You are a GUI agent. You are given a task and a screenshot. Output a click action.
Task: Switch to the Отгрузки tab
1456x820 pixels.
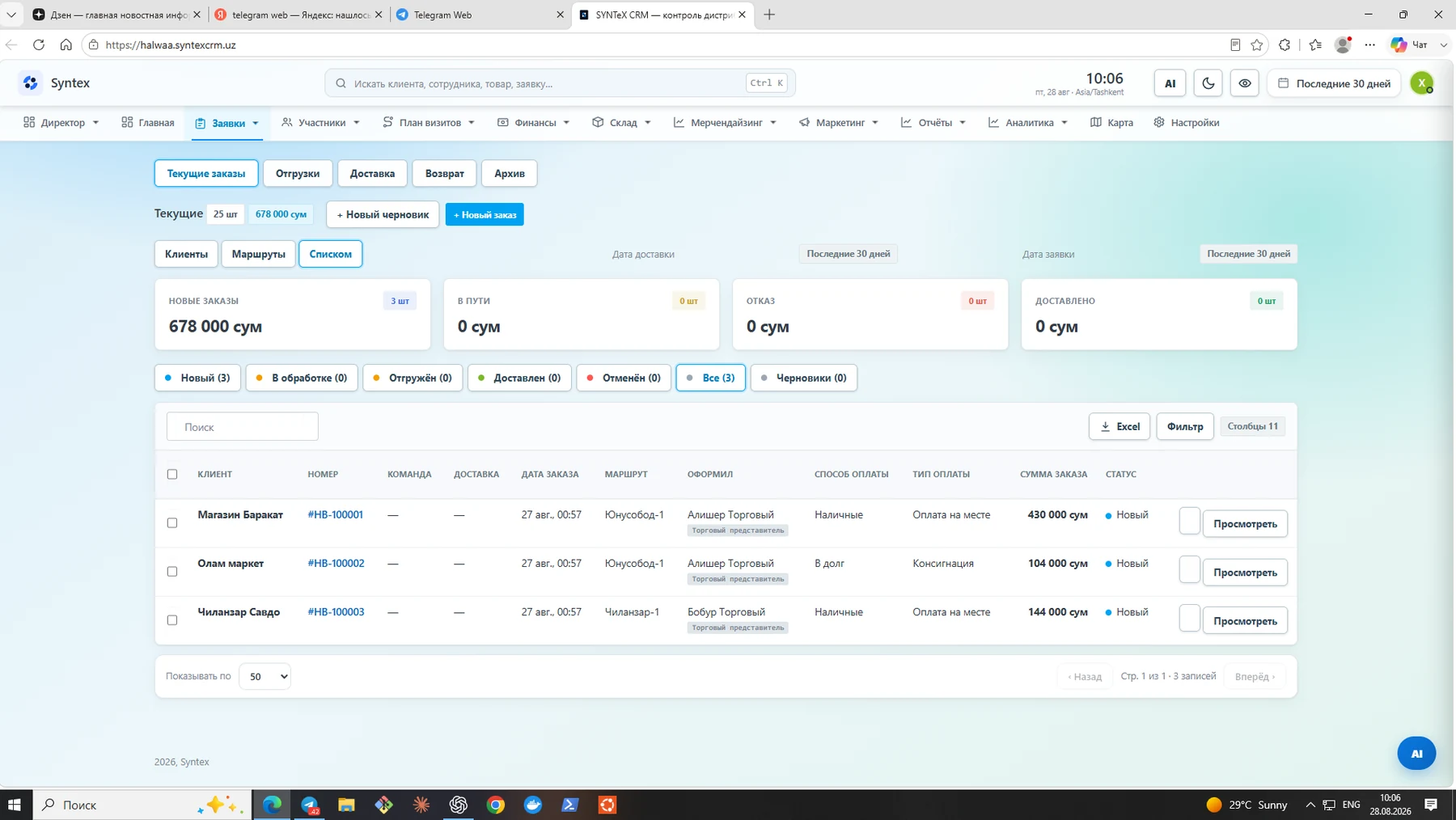(x=298, y=173)
